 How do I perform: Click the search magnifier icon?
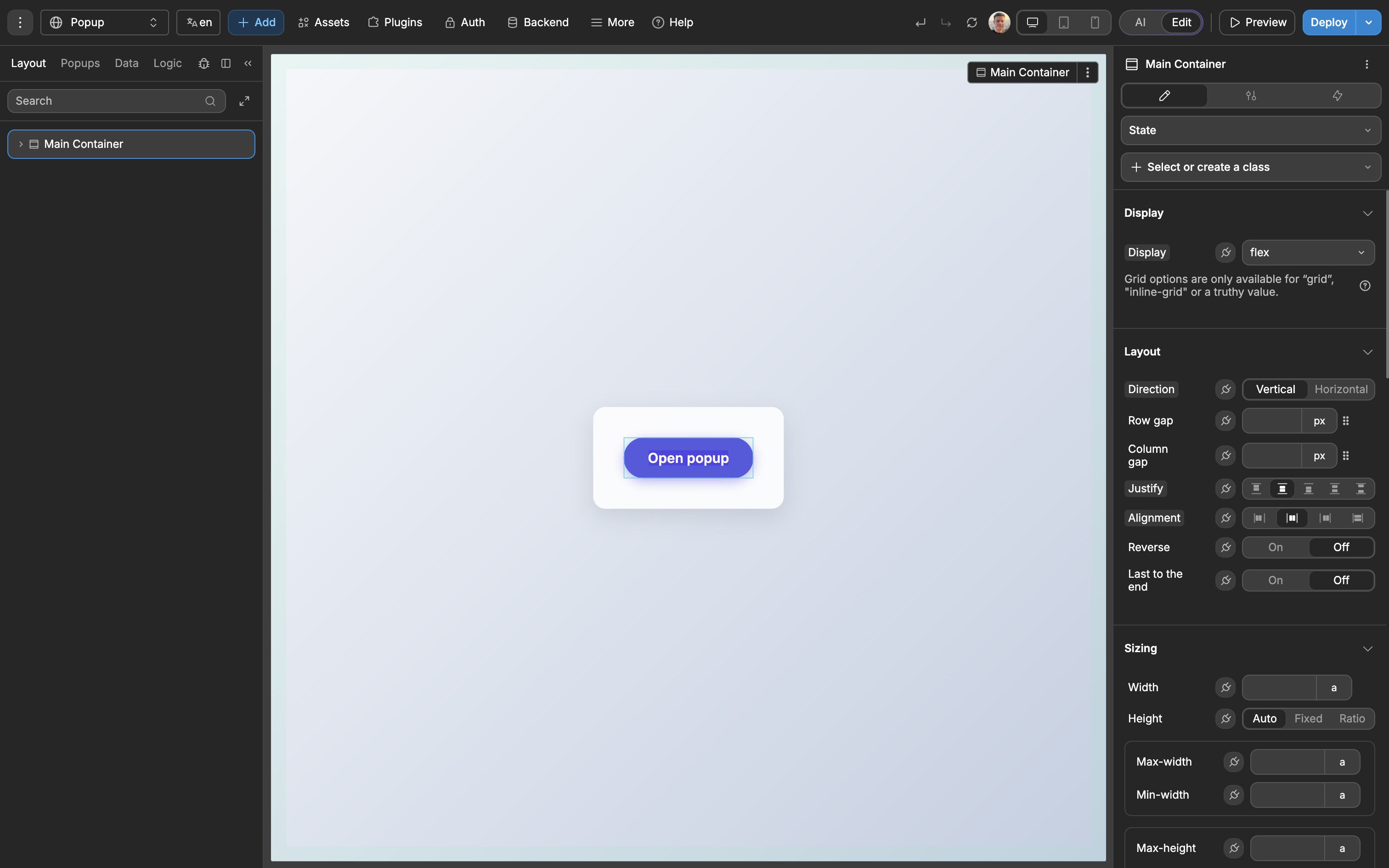tap(211, 101)
